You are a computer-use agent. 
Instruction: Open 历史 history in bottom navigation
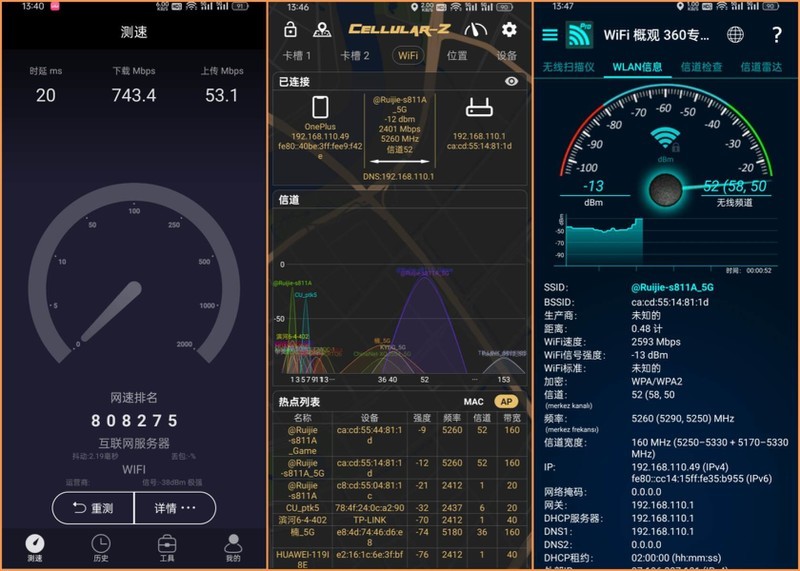pos(101,548)
